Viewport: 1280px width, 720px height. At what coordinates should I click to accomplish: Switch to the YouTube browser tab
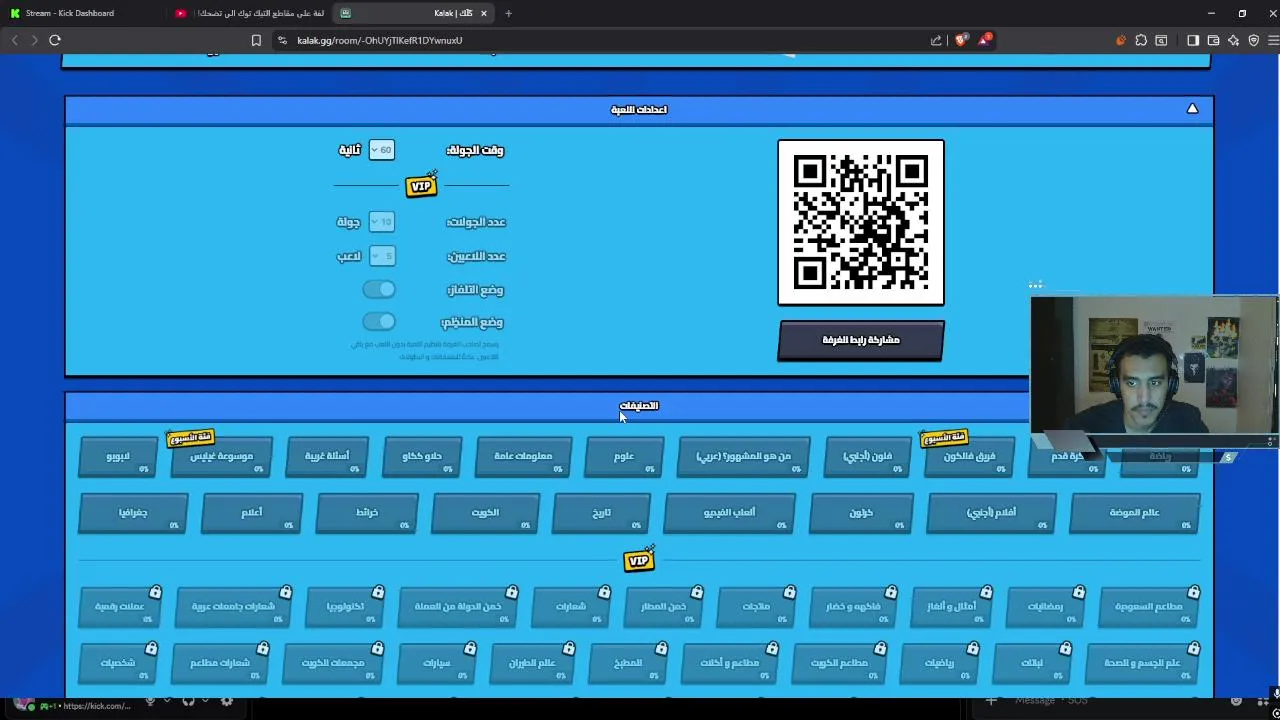pos(250,13)
